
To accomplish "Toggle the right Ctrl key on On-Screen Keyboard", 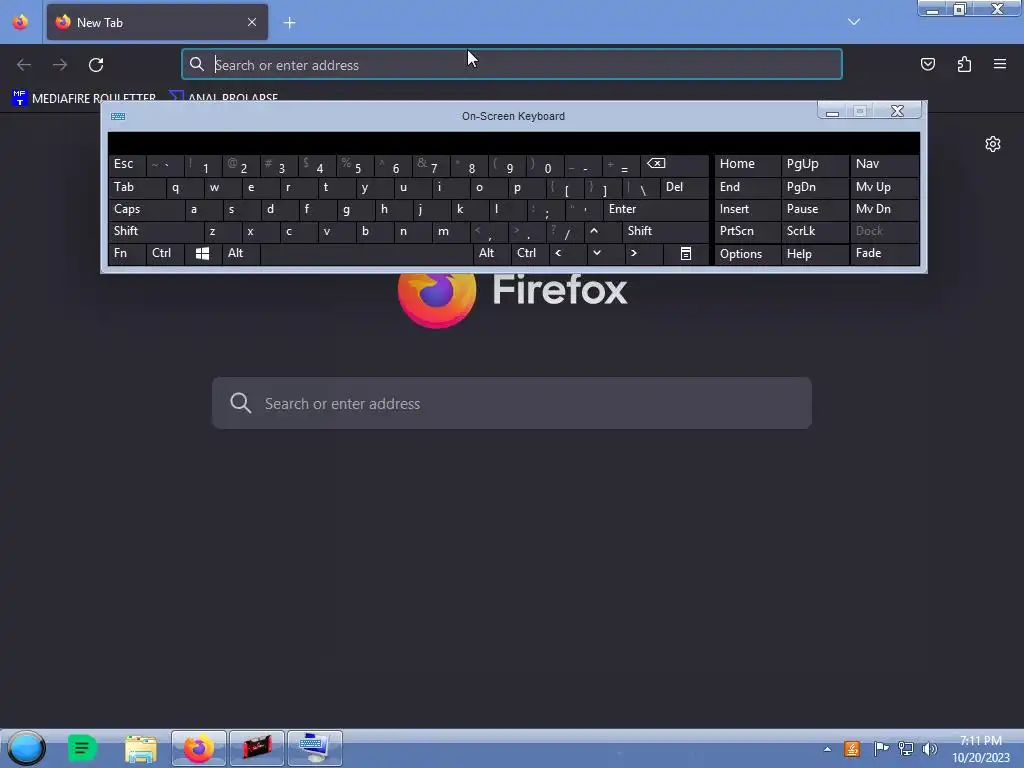I will 530,253.
